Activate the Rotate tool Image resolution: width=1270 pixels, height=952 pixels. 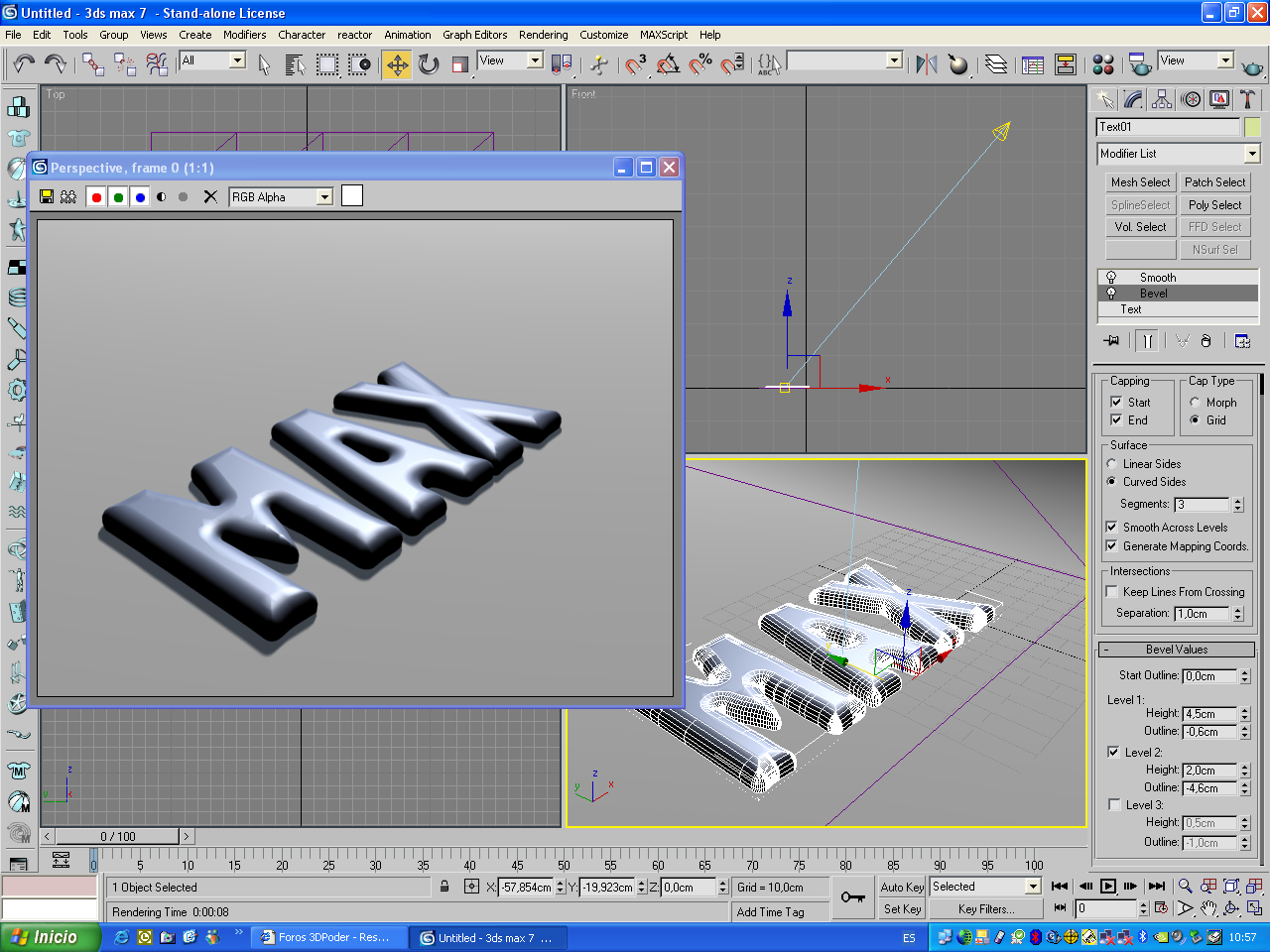429,65
